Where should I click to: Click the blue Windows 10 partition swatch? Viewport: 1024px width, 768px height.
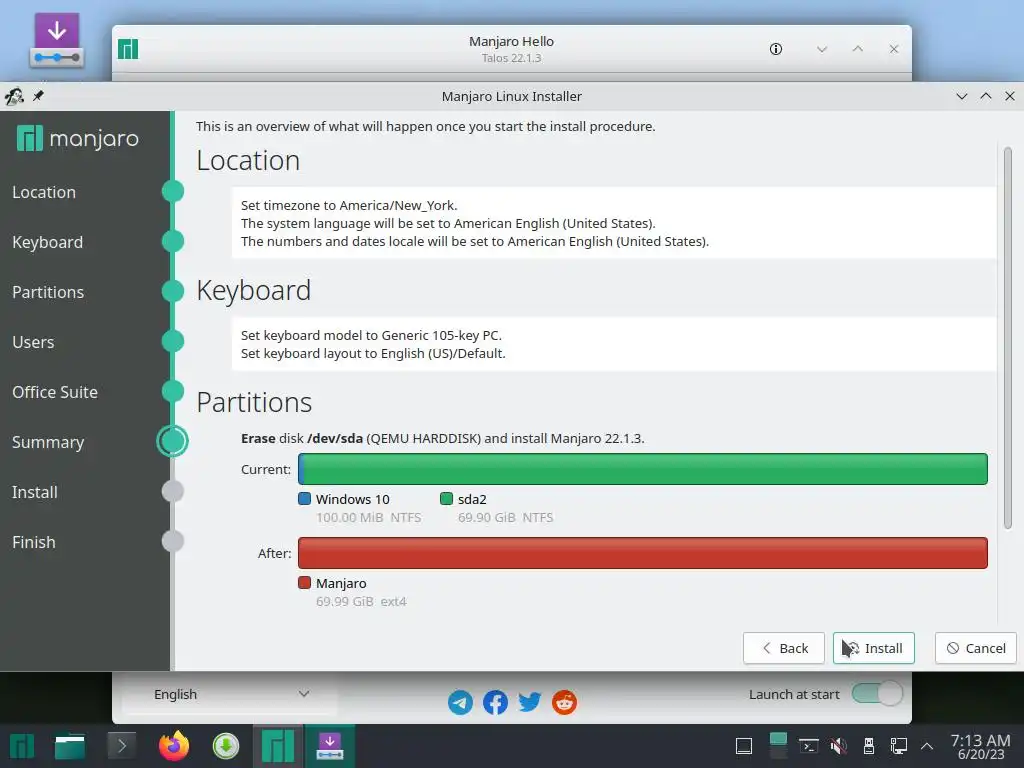tap(304, 499)
